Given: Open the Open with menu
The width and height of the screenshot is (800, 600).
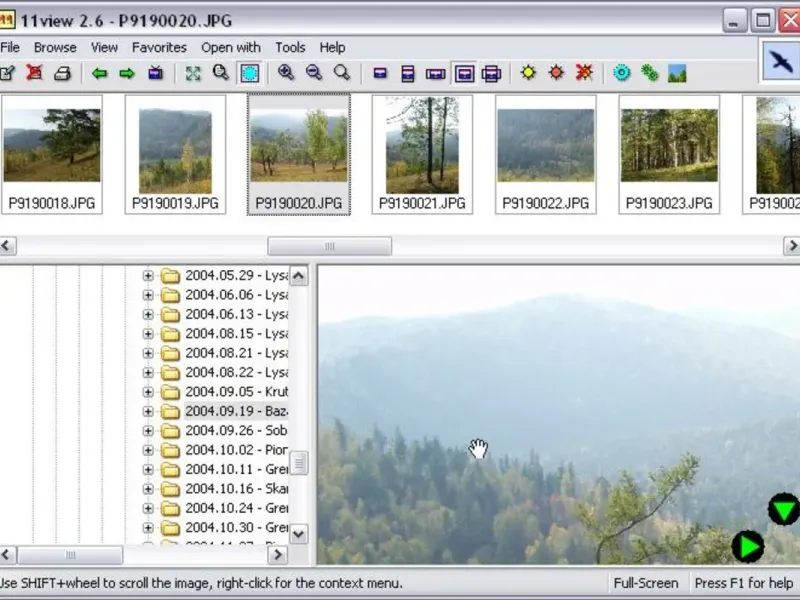Looking at the screenshot, I should click(x=231, y=47).
